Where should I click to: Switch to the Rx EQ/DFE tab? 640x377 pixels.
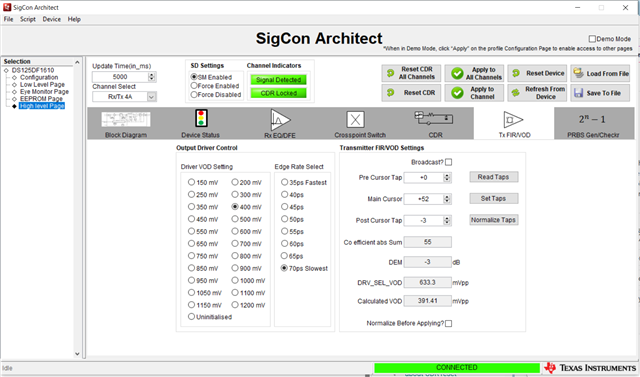[280, 124]
